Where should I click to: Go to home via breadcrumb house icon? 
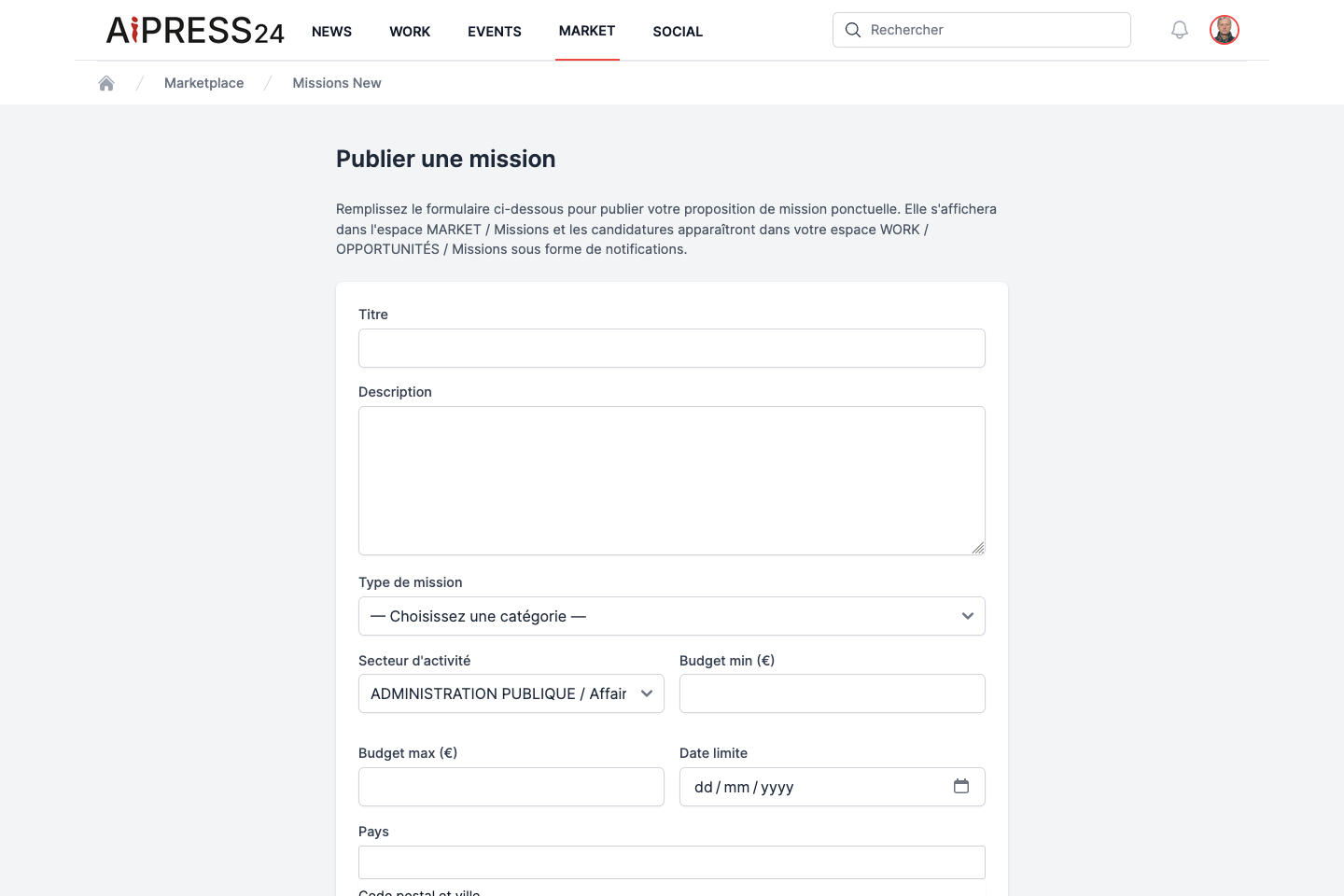(106, 83)
